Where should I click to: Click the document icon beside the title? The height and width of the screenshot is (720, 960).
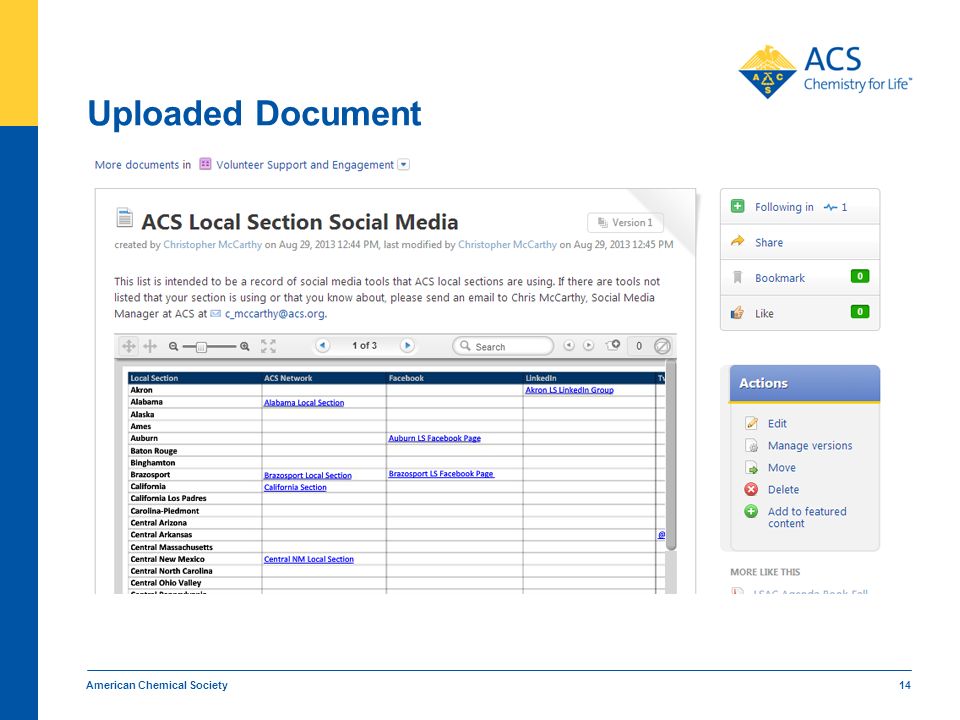(124, 217)
